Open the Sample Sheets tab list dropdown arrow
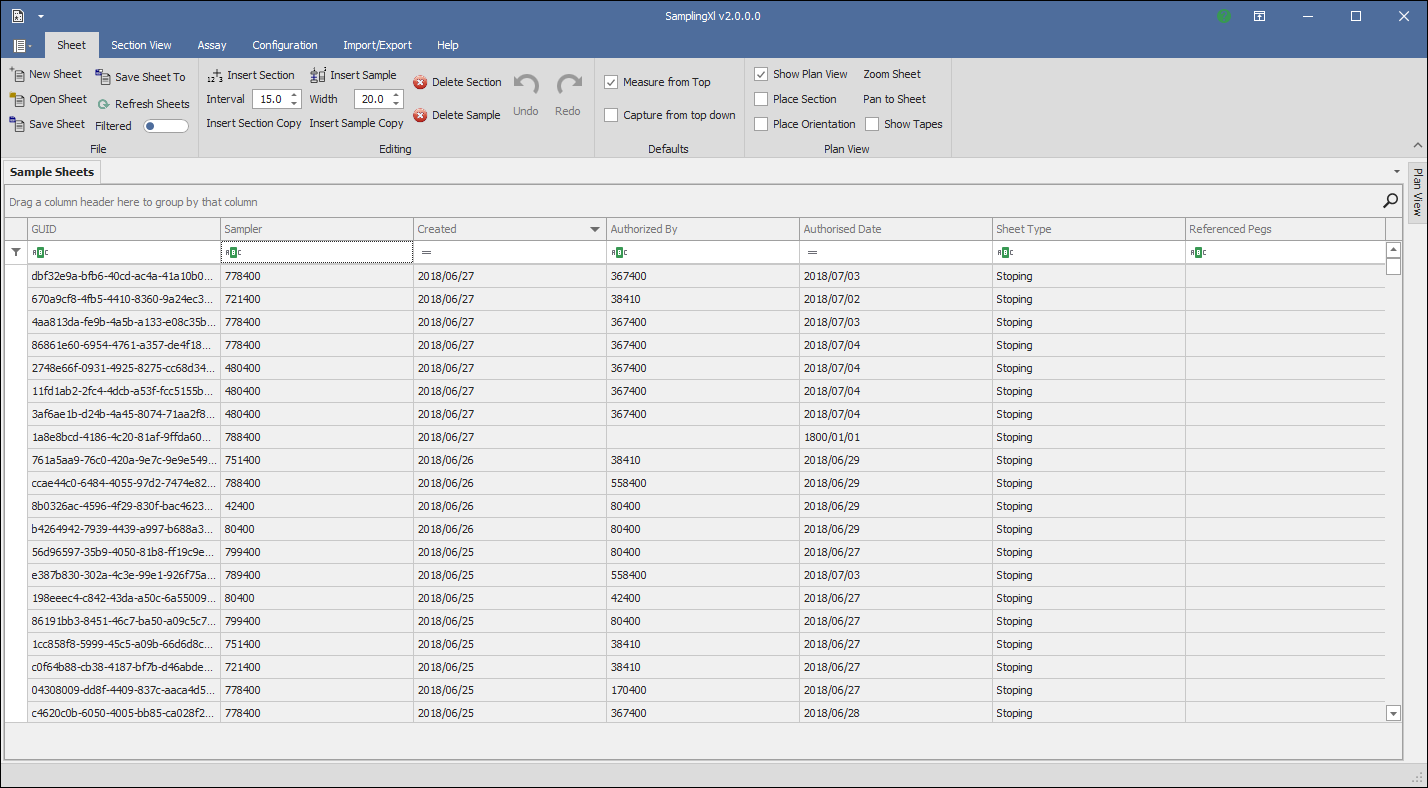The width and height of the screenshot is (1428, 788). point(1397,172)
